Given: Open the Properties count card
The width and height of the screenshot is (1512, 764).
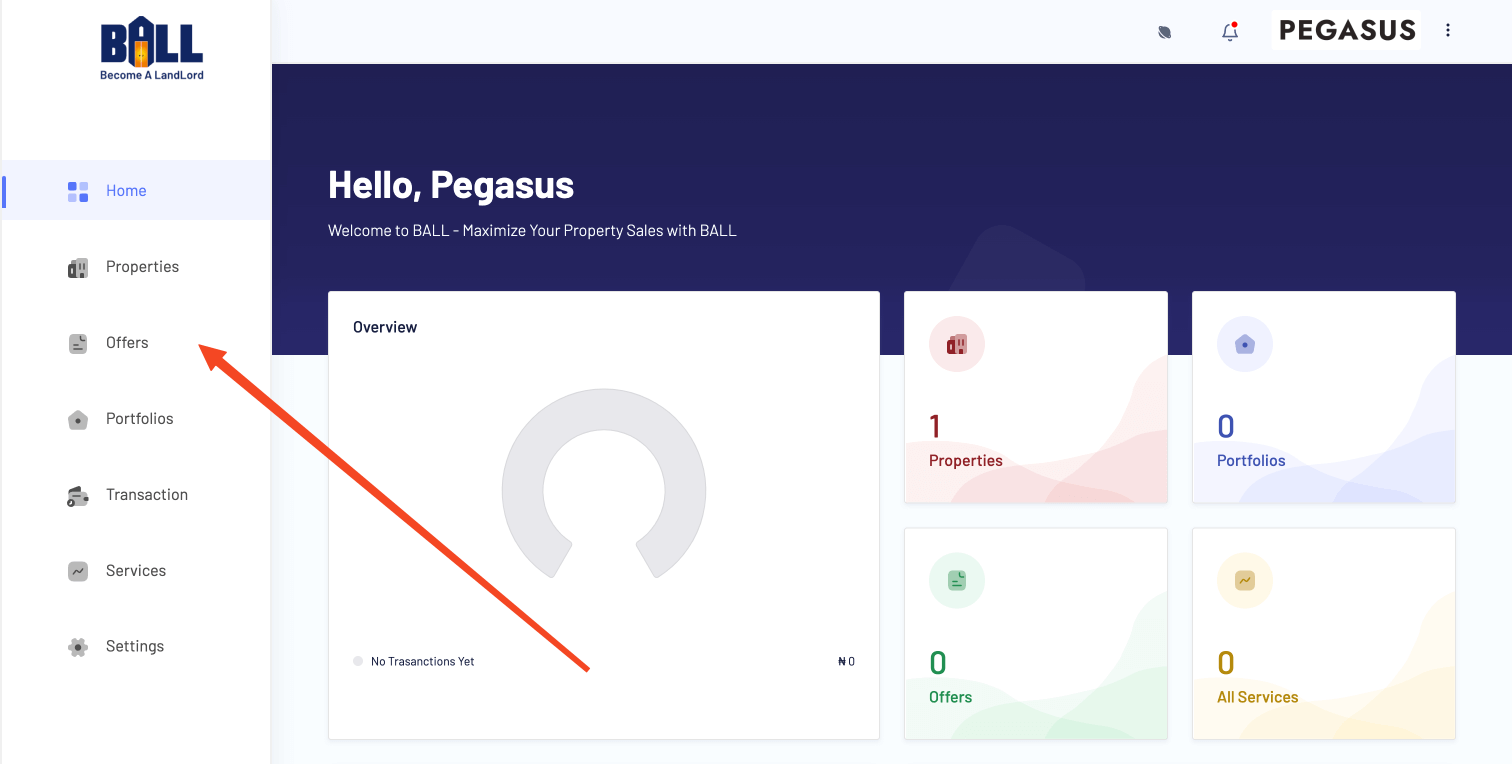Looking at the screenshot, I should point(1035,397).
